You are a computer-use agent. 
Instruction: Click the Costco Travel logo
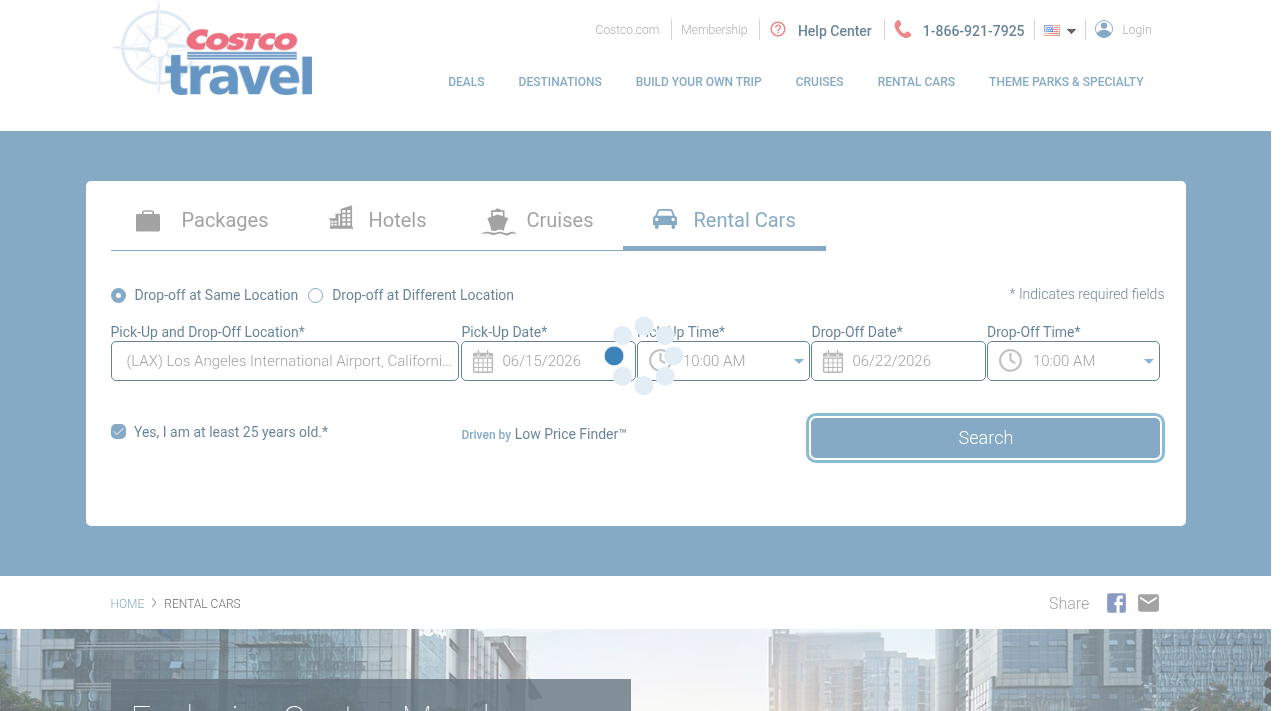click(x=213, y=50)
